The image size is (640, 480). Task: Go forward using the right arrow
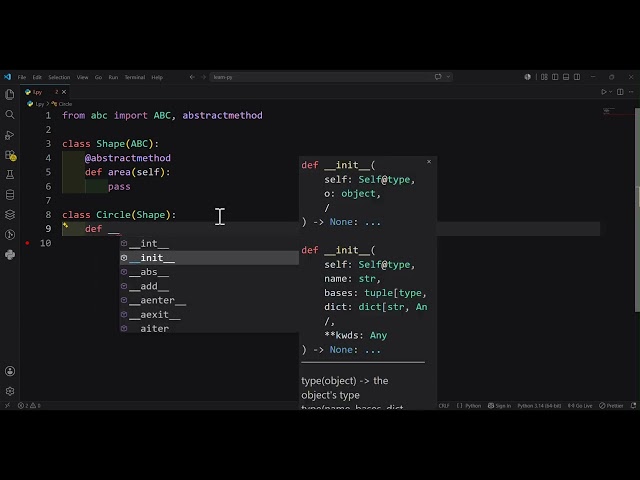click(x=203, y=77)
